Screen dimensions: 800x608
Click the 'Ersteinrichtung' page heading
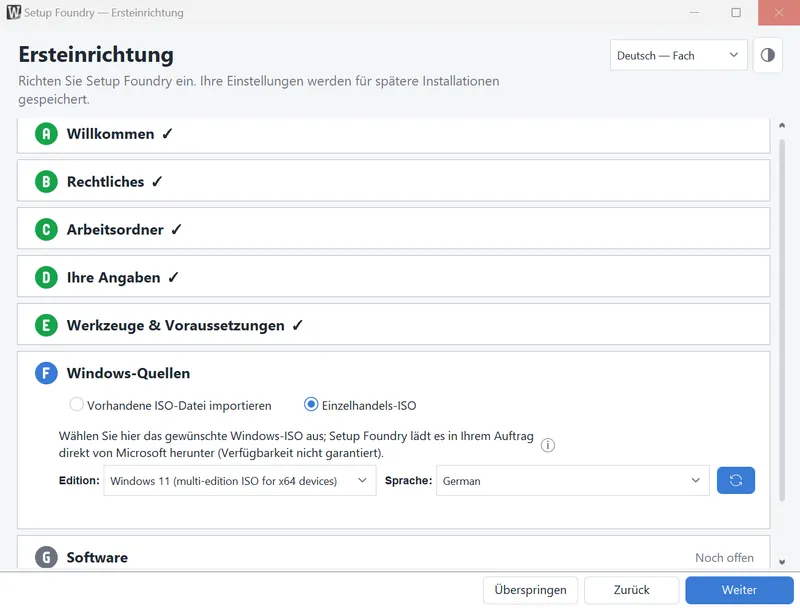[96, 54]
